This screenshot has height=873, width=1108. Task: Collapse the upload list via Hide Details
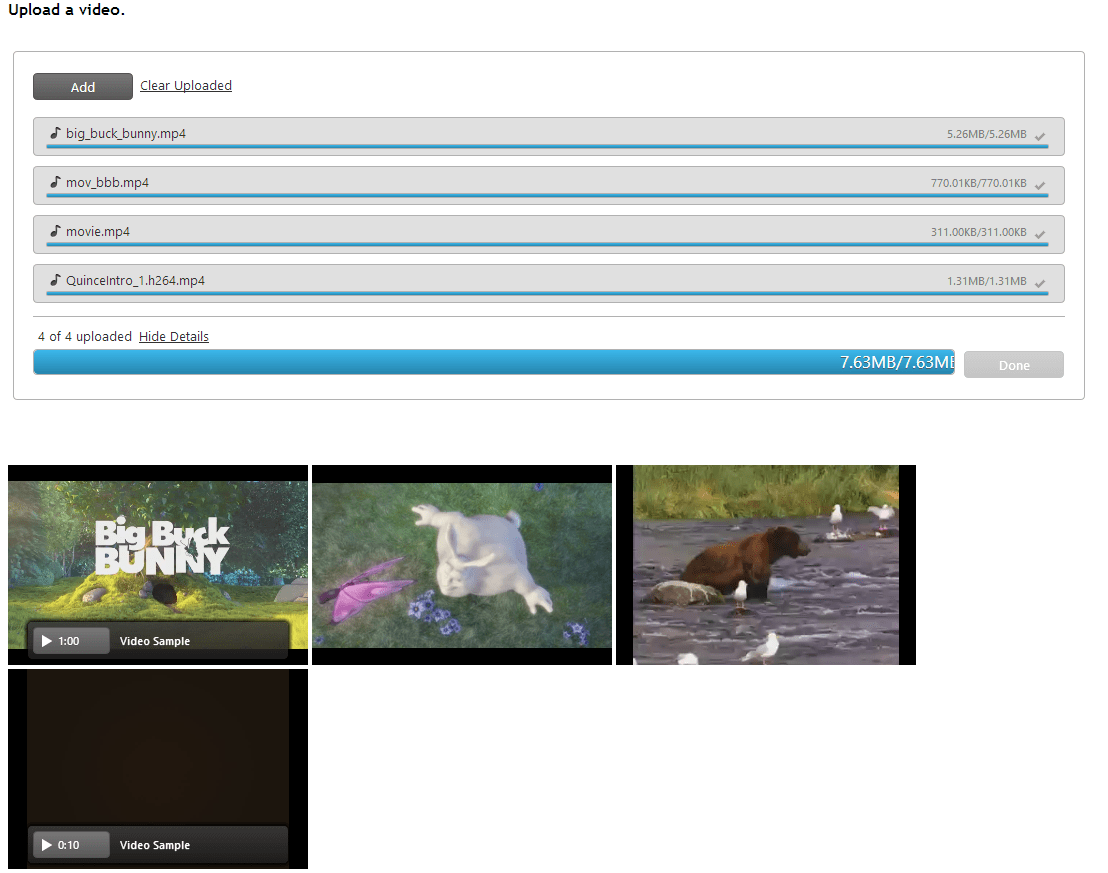point(173,336)
